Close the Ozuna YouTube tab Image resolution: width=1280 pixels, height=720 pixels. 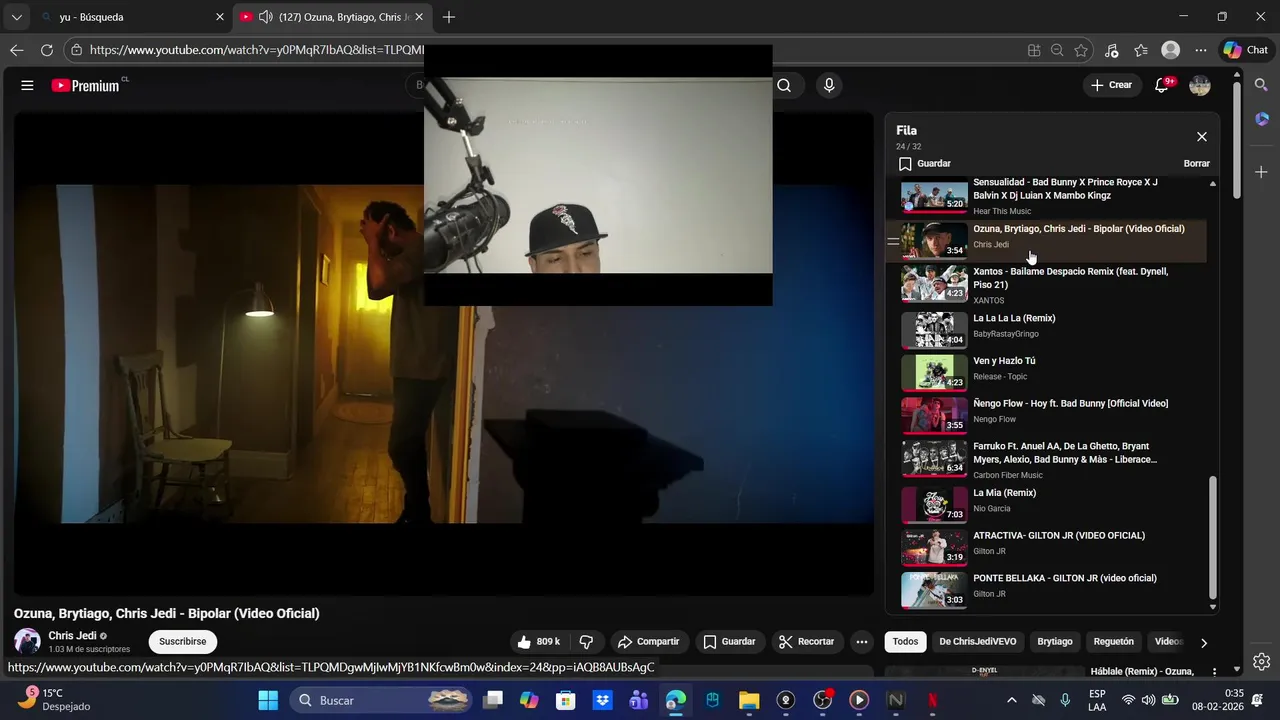[x=420, y=17]
